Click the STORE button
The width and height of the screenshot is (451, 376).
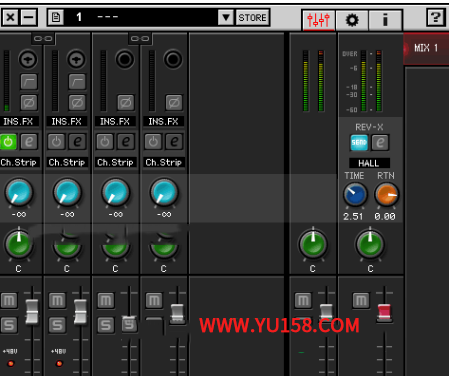point(252,17)
